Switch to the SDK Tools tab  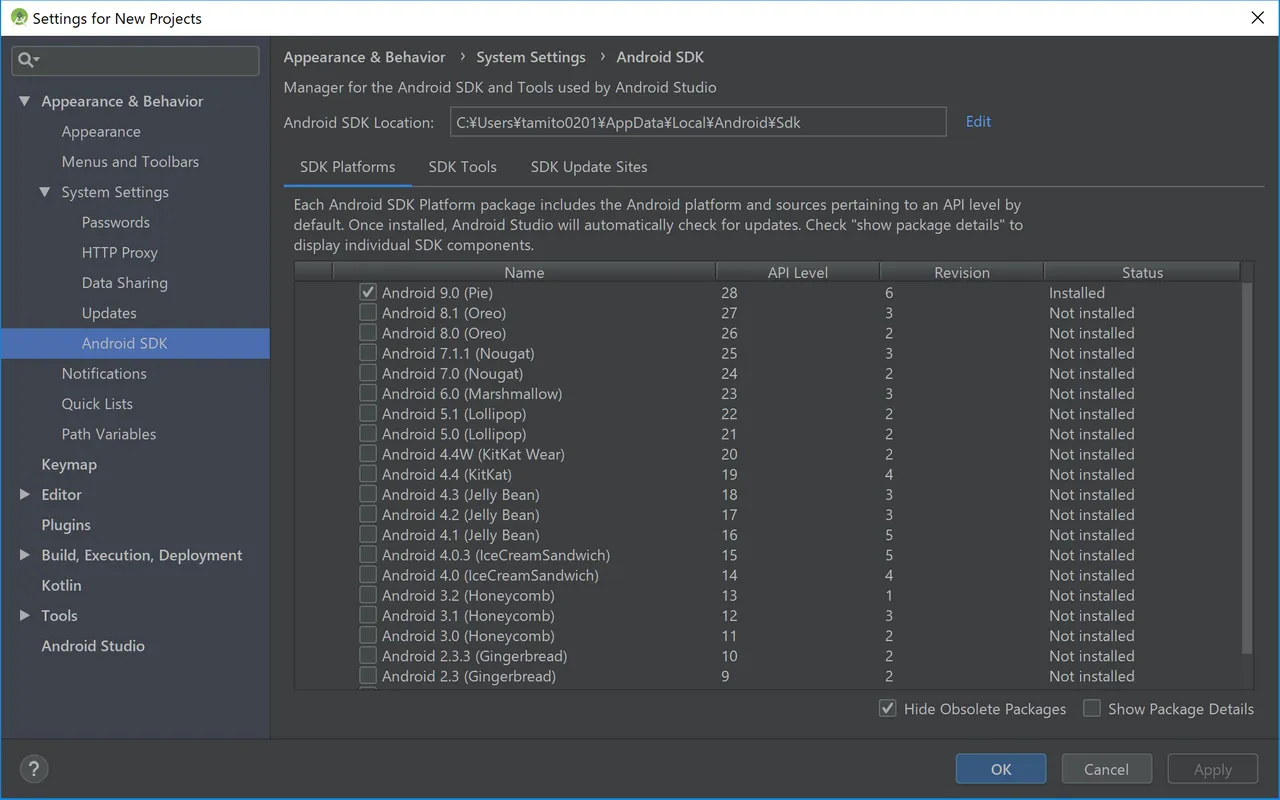(x=462, y=167)
